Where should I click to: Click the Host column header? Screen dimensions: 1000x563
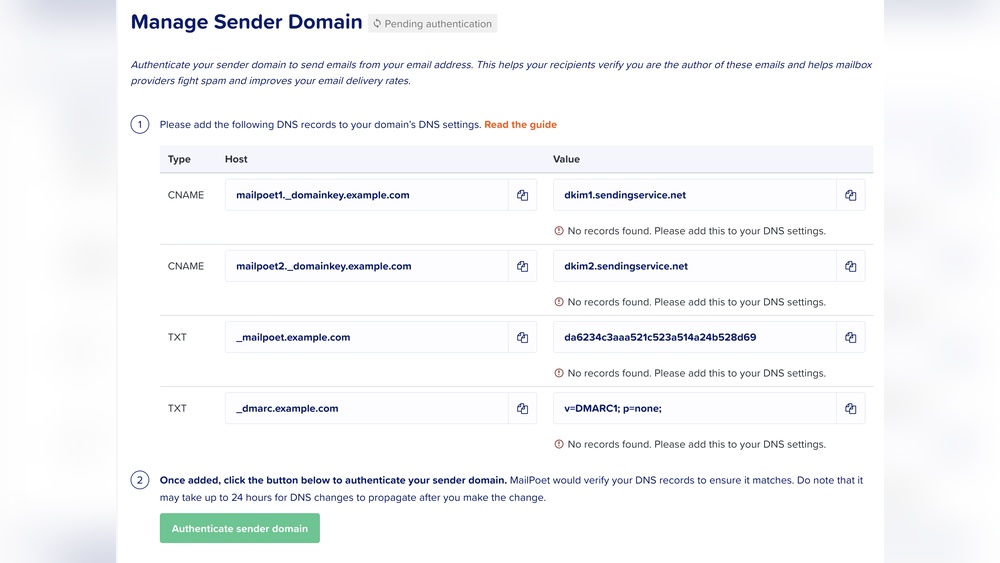point(236,159)
